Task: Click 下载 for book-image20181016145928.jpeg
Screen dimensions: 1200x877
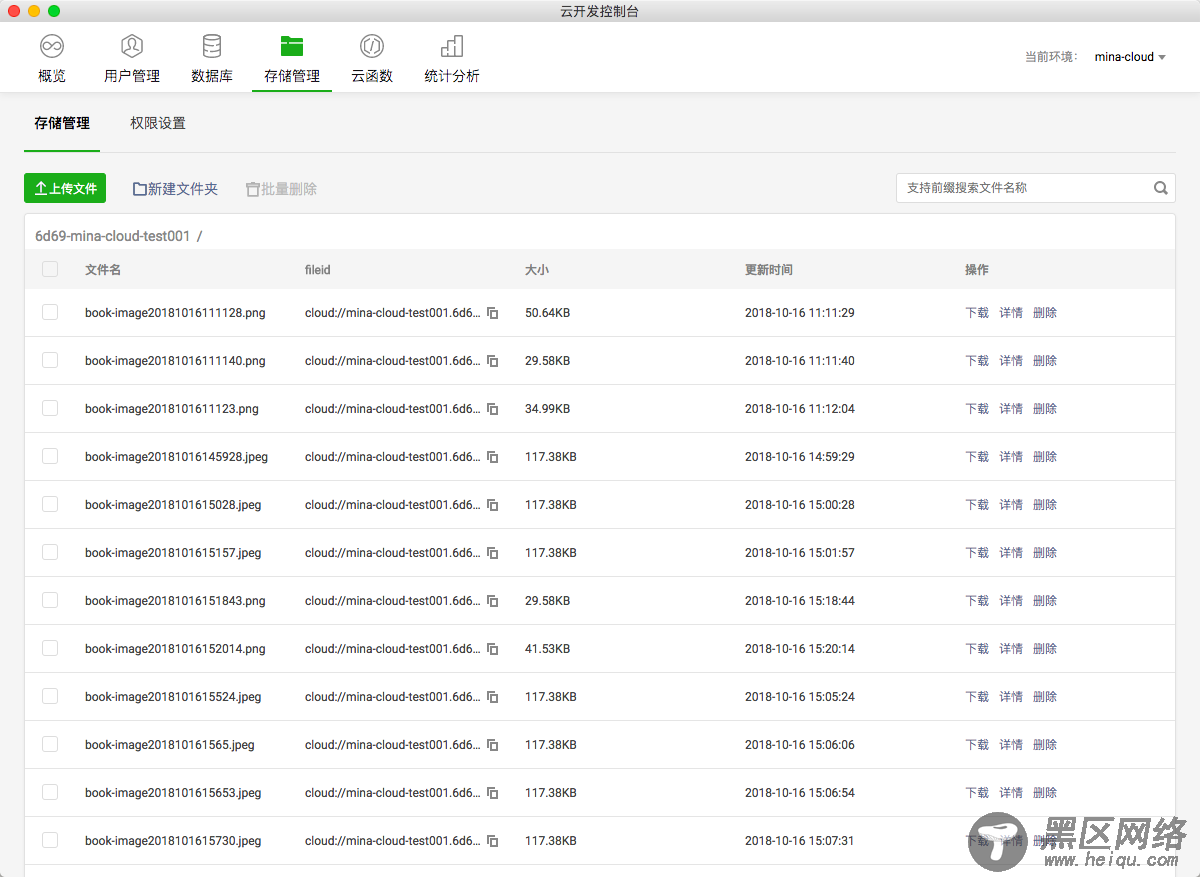Action: pos(977,457)
